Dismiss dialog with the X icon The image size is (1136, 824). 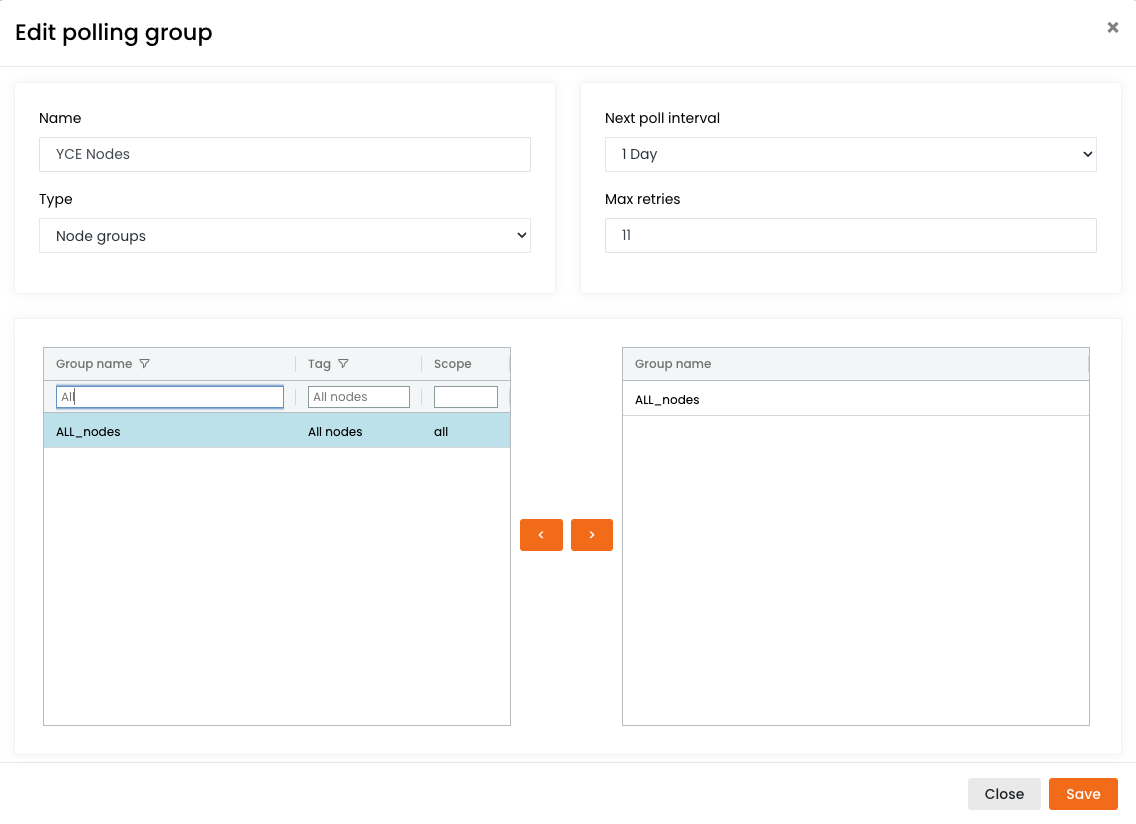coord(1112,28)
